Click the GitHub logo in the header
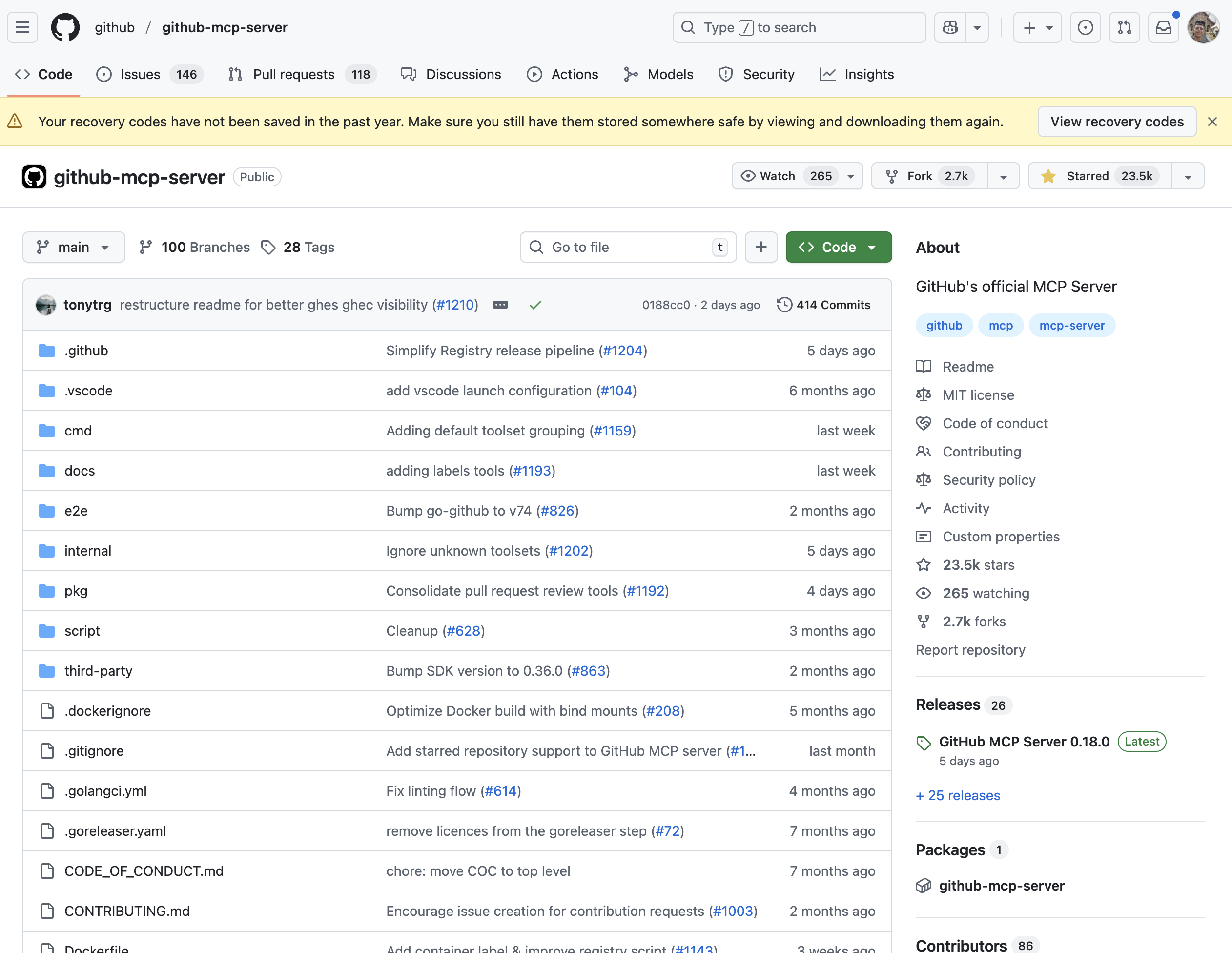The width and height of the screenshot is (1232, 953). coord(65,27)
